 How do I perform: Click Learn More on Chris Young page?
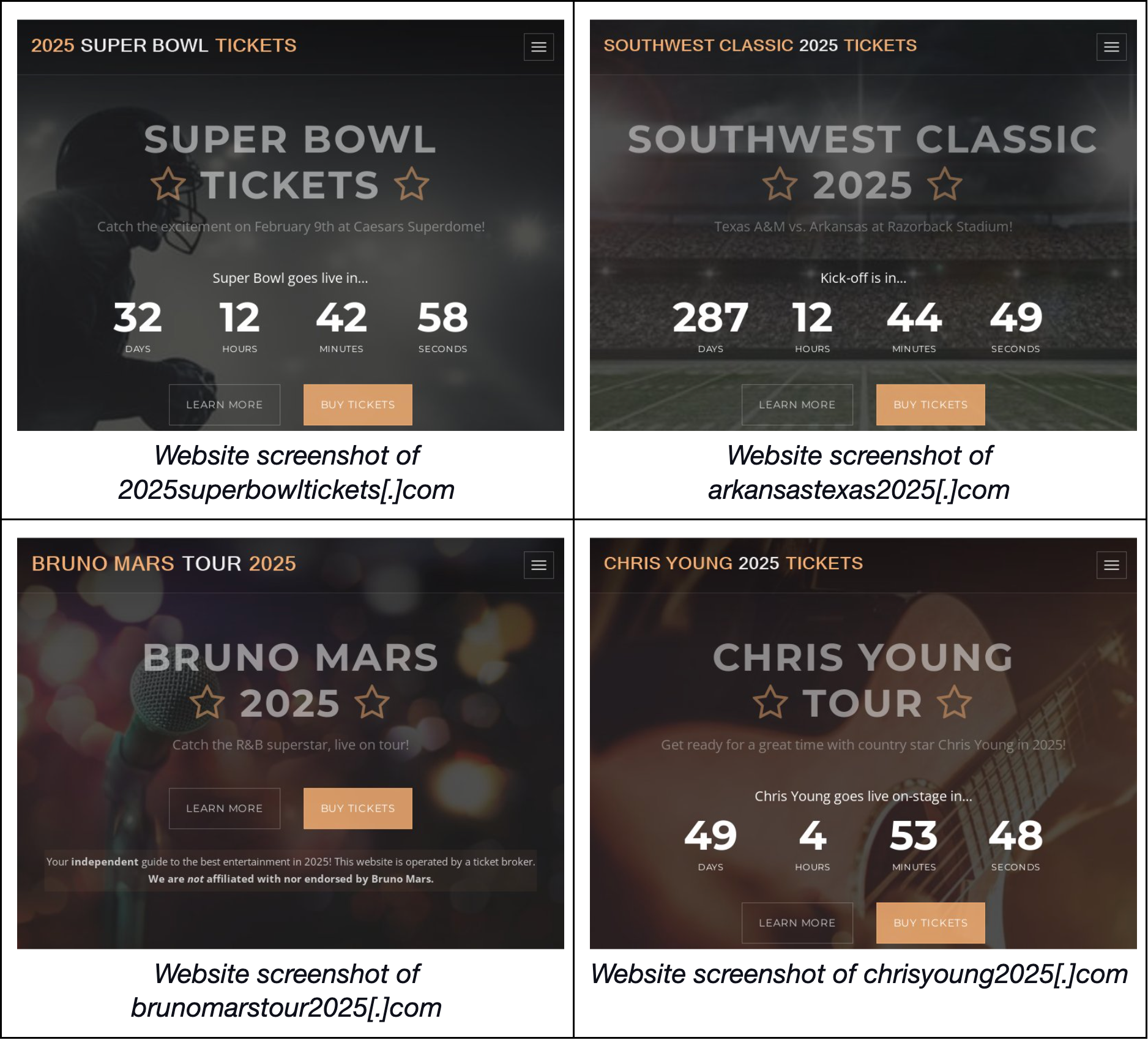click(797, 923)
